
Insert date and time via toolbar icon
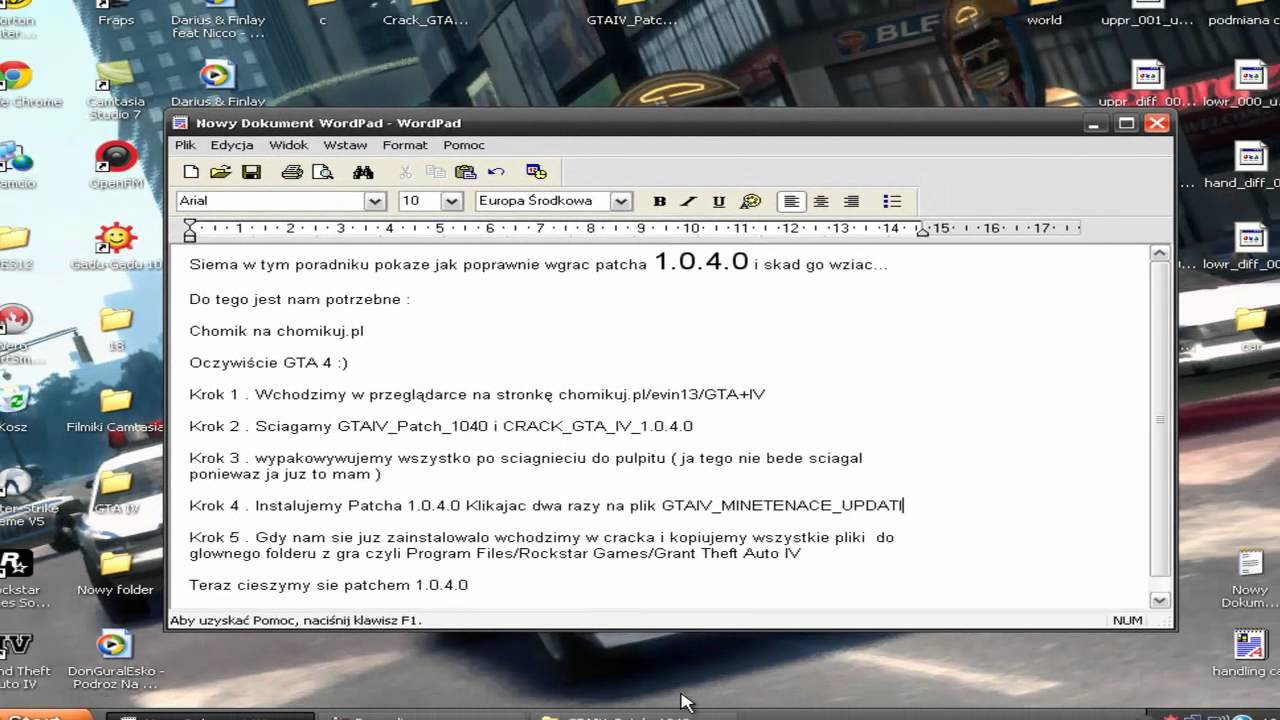[537, 172]
